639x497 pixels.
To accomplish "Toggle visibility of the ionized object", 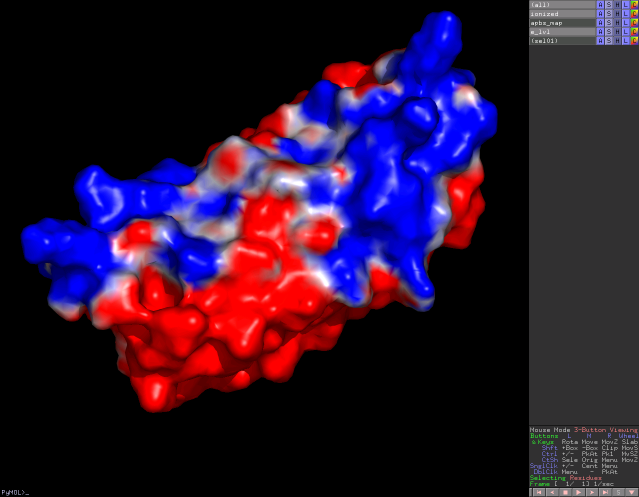I will (x=562, y=13).
